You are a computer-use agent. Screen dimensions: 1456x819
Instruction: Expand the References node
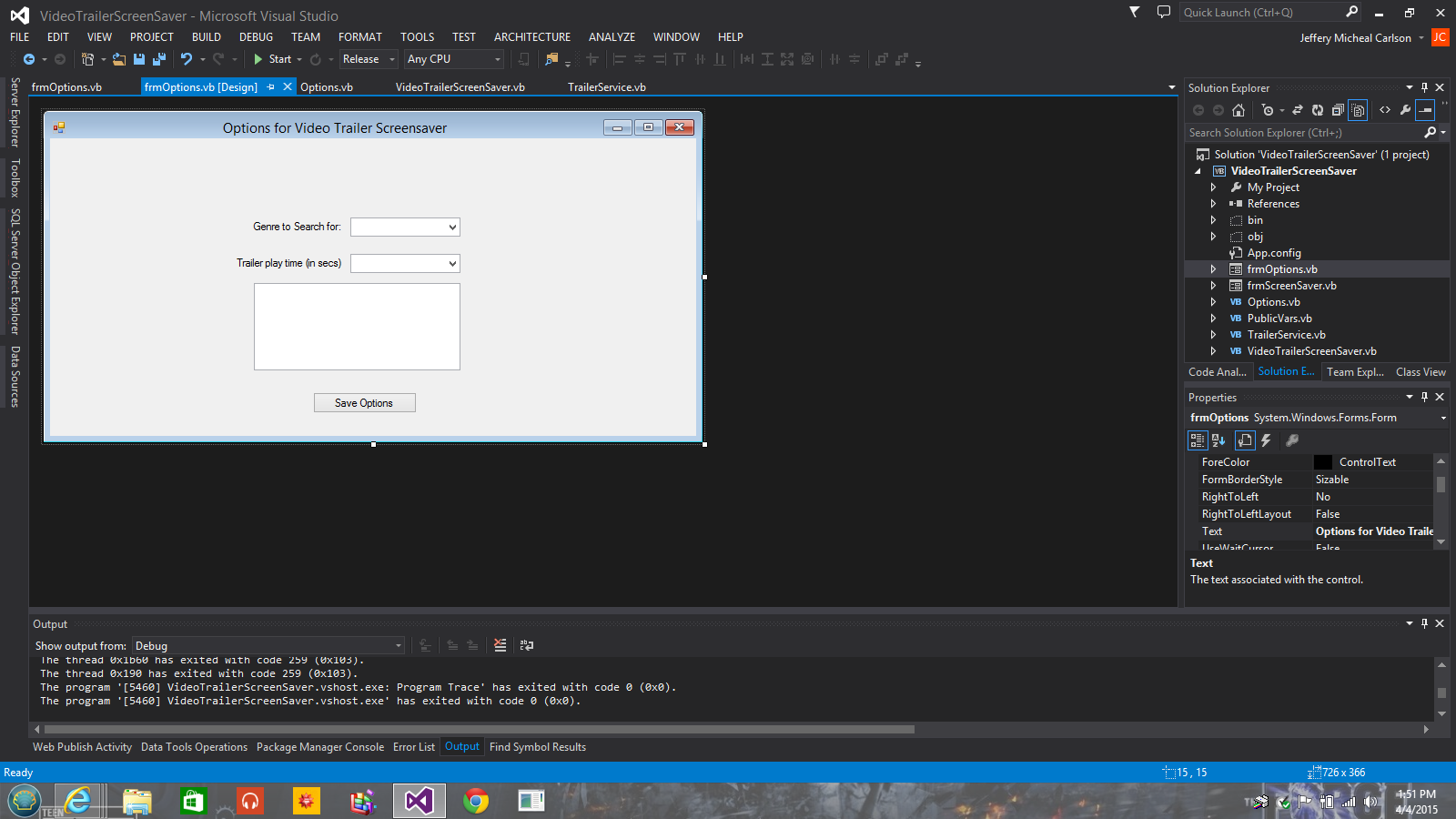(1213, 204)
